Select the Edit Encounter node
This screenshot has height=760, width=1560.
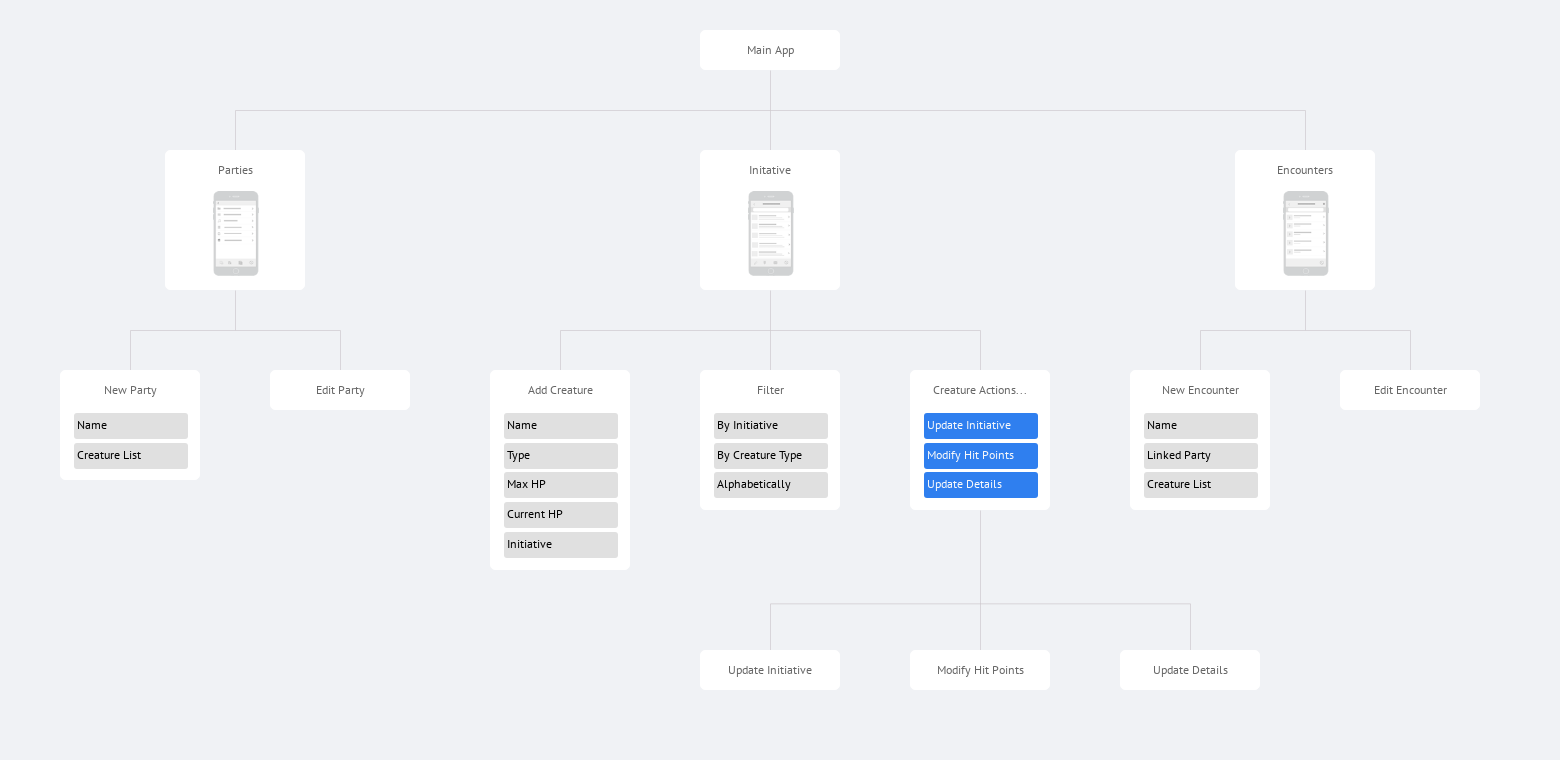1410,390
